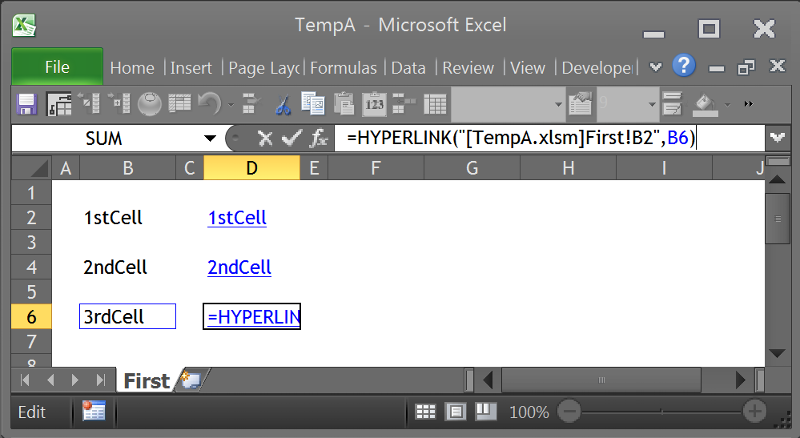Click the previous sheet navigation arrow
The width and height of the screenshot is (800, 438).
[50, 380]
